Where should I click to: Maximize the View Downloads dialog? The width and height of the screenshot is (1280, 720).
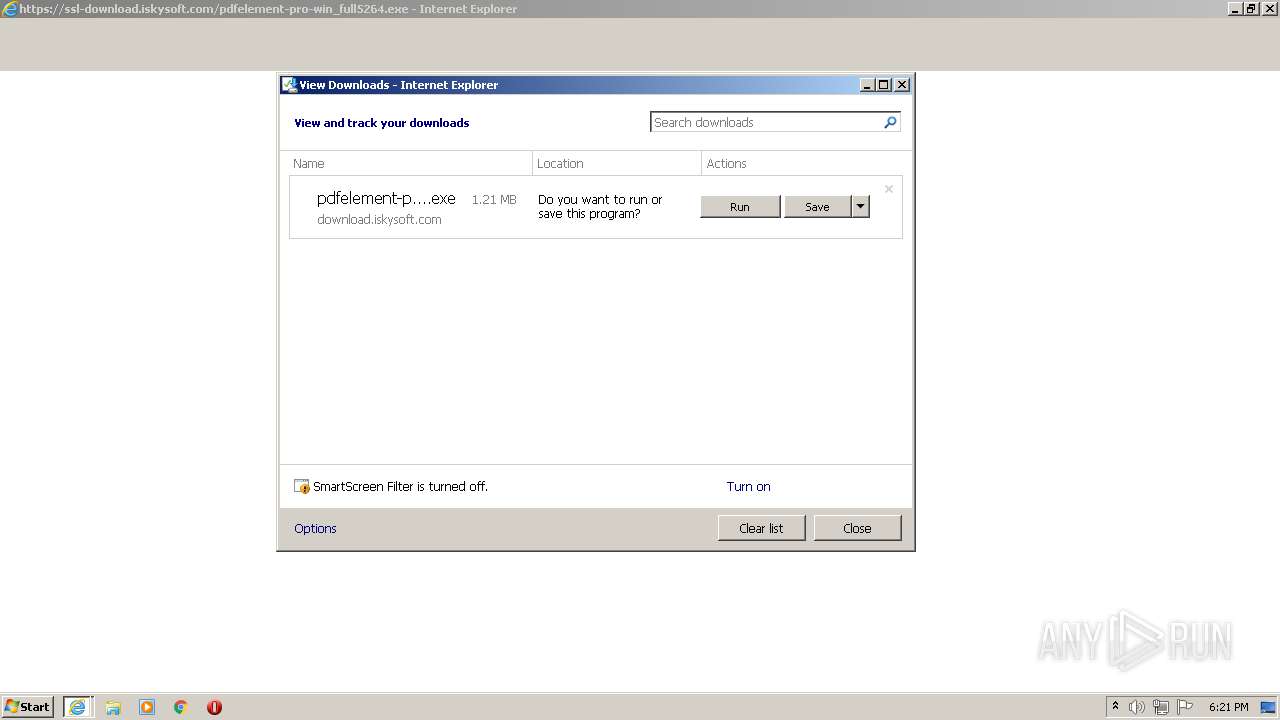pyautogui.click(x=884, y=85)
